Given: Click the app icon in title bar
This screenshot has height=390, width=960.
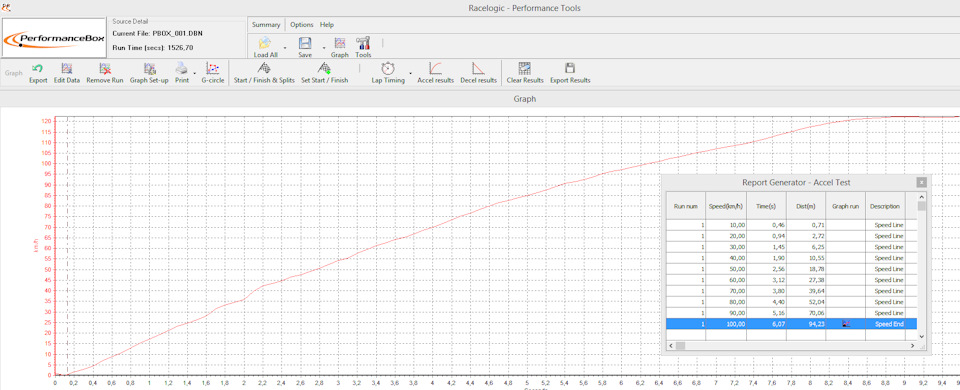Looking at the screenshot, I should 7,7.
